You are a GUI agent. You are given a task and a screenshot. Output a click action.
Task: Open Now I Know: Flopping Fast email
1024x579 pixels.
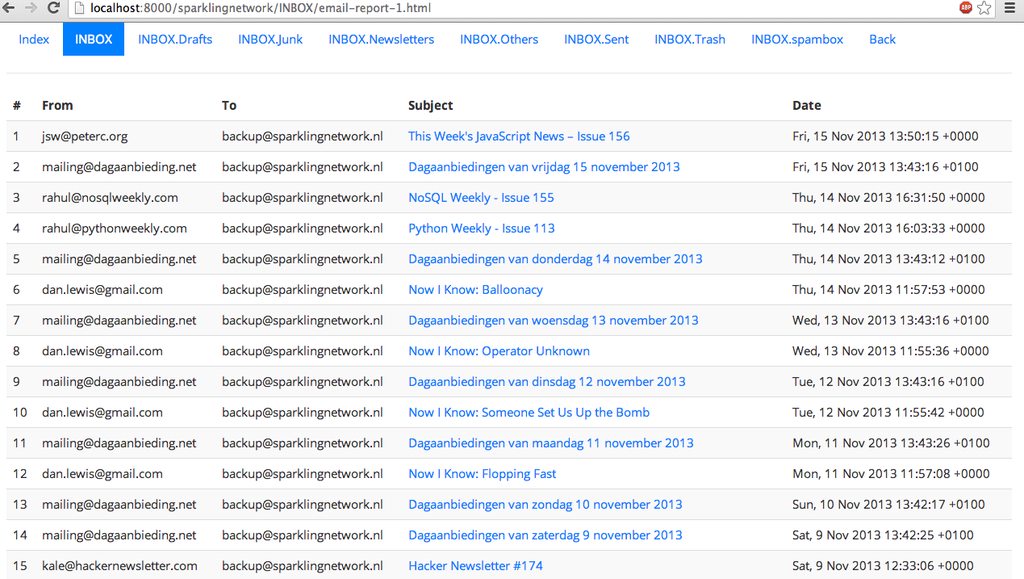pos(482,474)
